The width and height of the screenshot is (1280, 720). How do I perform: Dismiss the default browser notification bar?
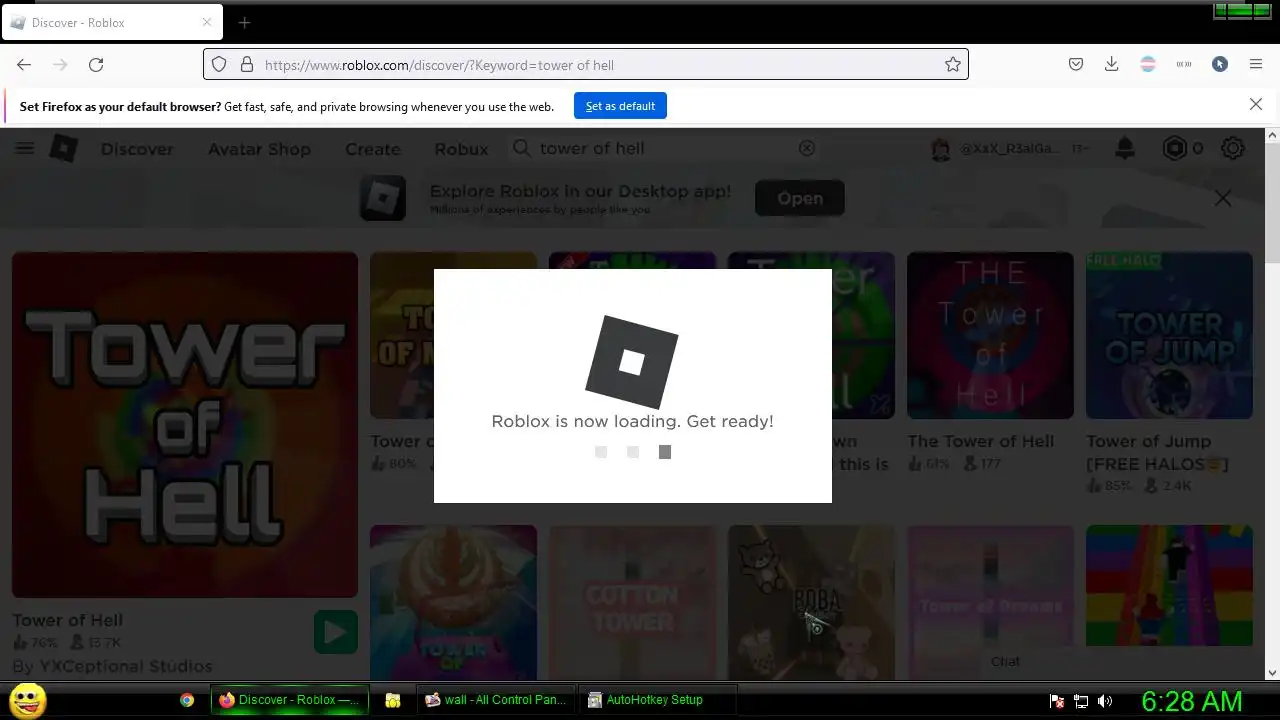point(1256,104)
